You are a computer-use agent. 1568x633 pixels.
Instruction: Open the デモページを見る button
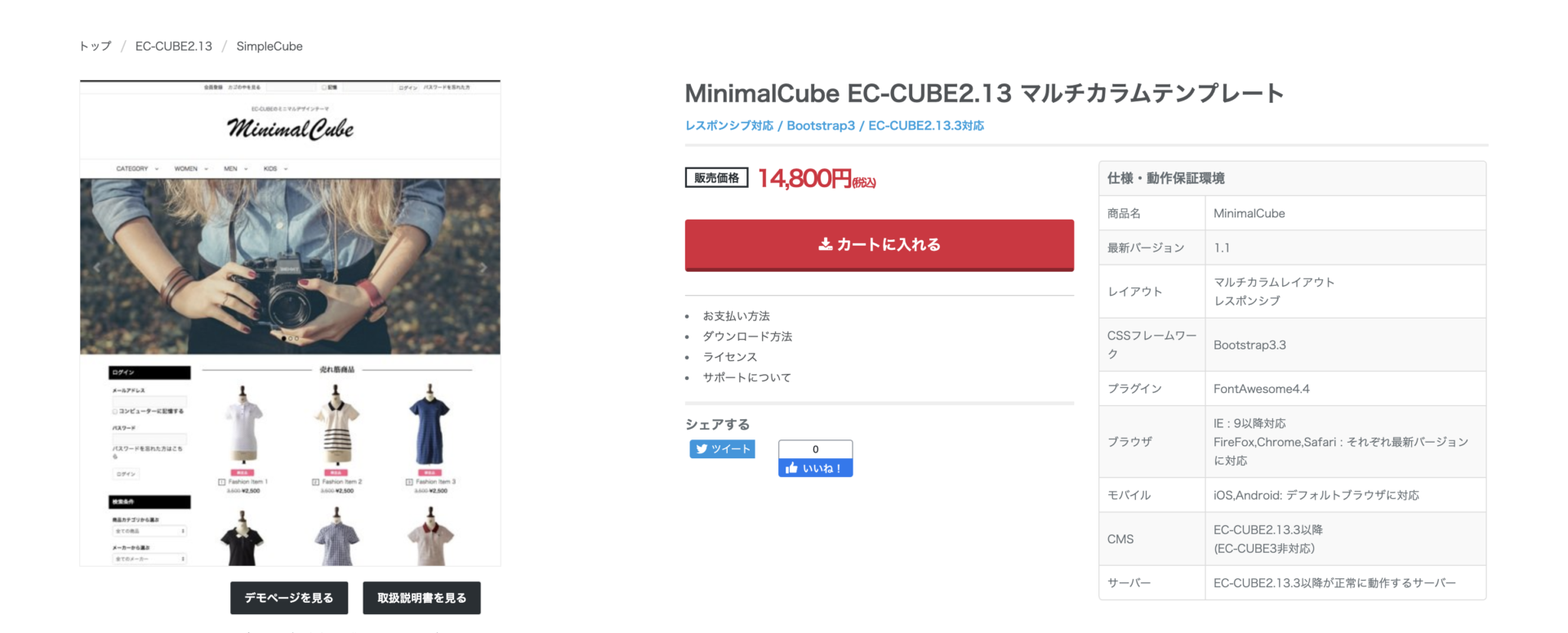(289, 598)
